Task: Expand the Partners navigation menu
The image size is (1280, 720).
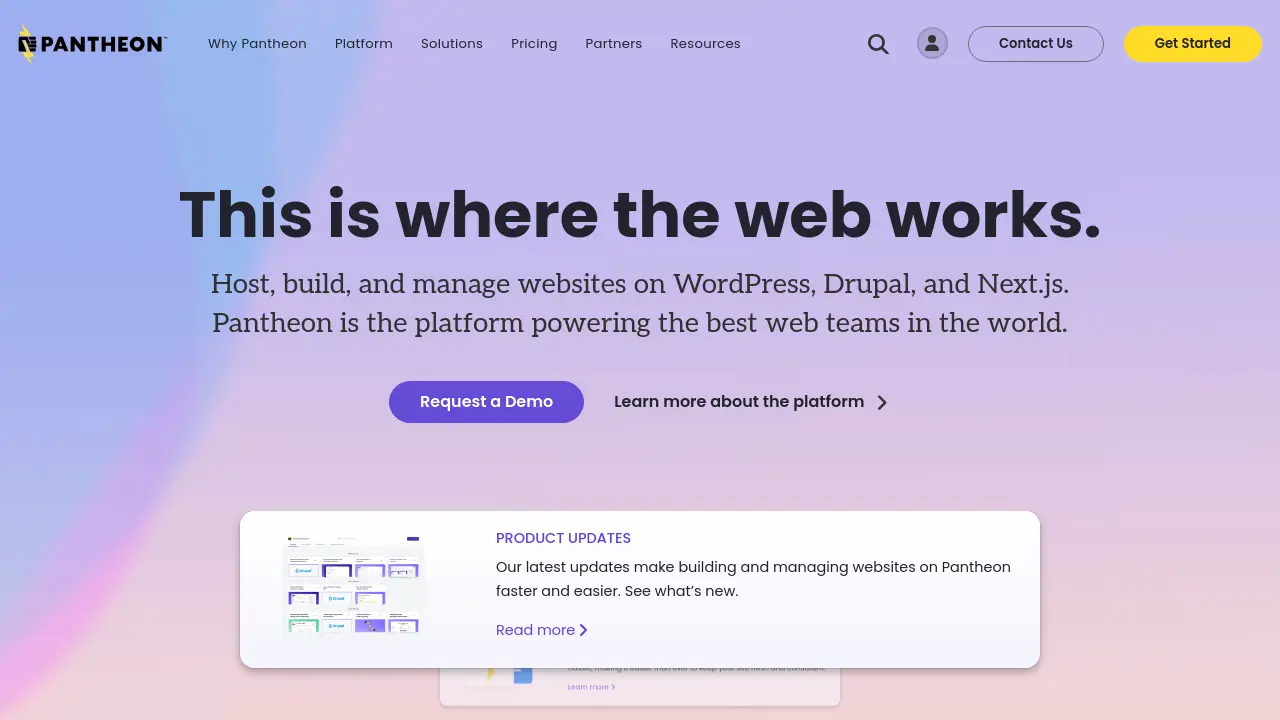Action: pos(614,44)
